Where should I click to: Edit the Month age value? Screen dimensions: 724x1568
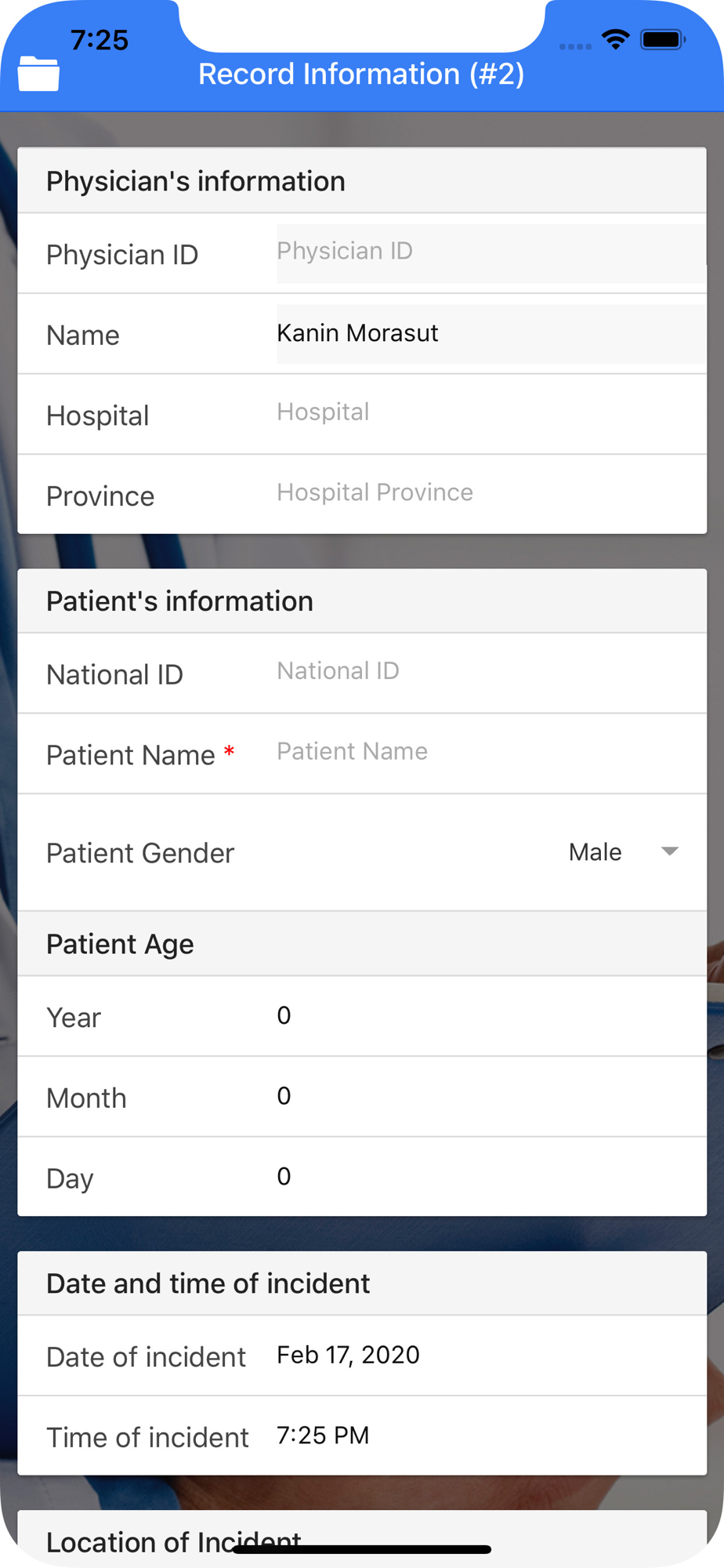(x=491, y=1097)
